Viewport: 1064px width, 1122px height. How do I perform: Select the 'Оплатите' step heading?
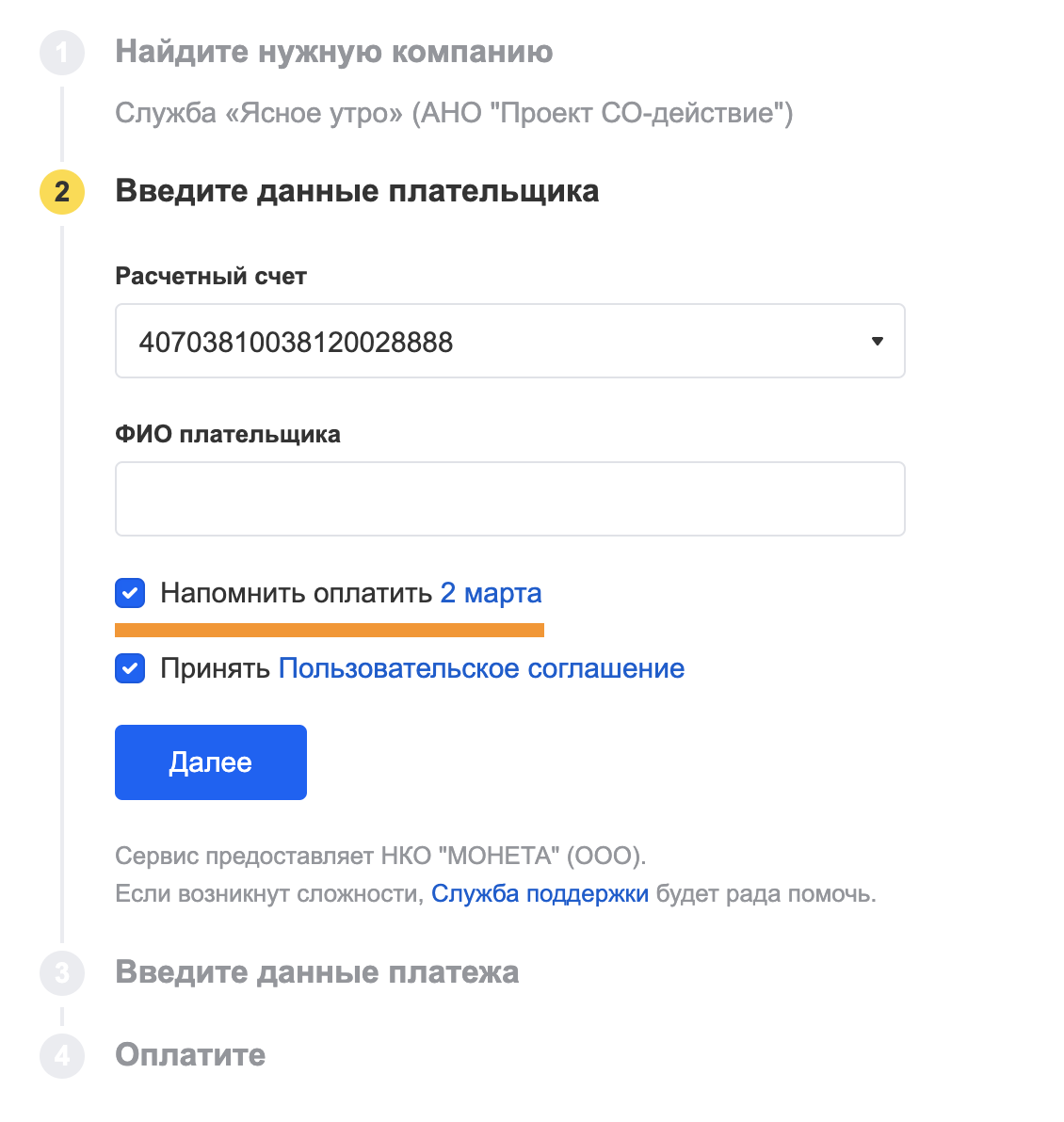point(190,1055)
